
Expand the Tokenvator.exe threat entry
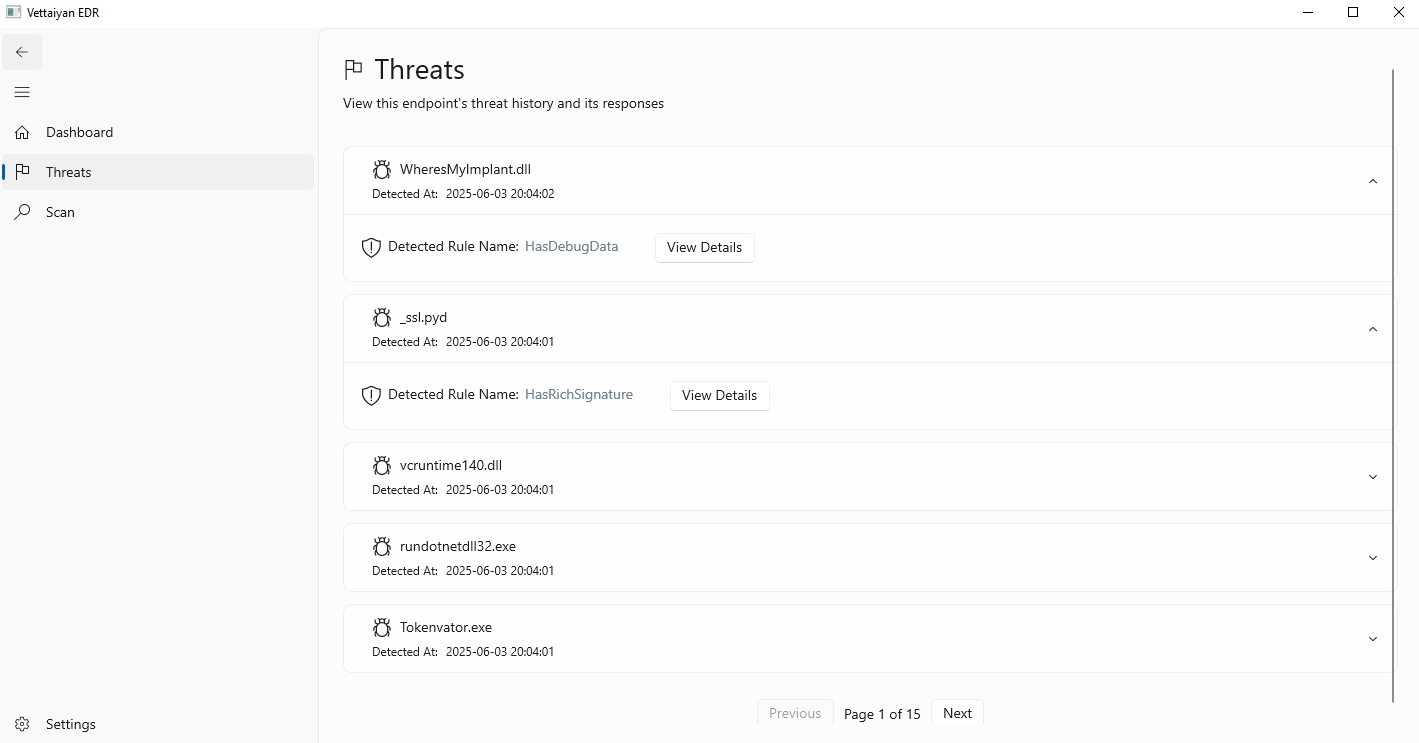(x=1372, y=638)
